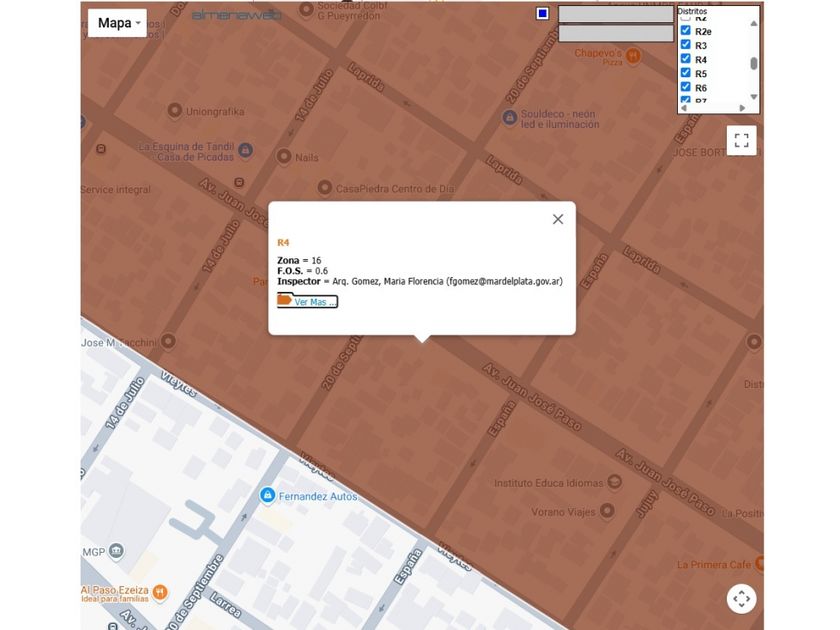The width and height of the screenshot is (840, 630).
Task: Click the pan/location control icon
Action: pos(741,598)
